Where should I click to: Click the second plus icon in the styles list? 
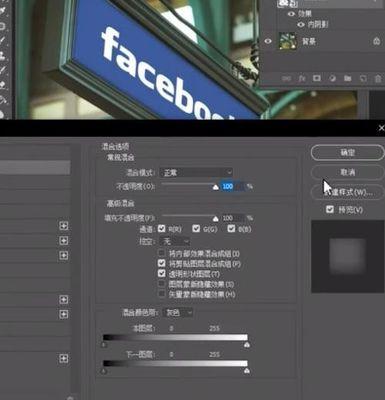64,241
